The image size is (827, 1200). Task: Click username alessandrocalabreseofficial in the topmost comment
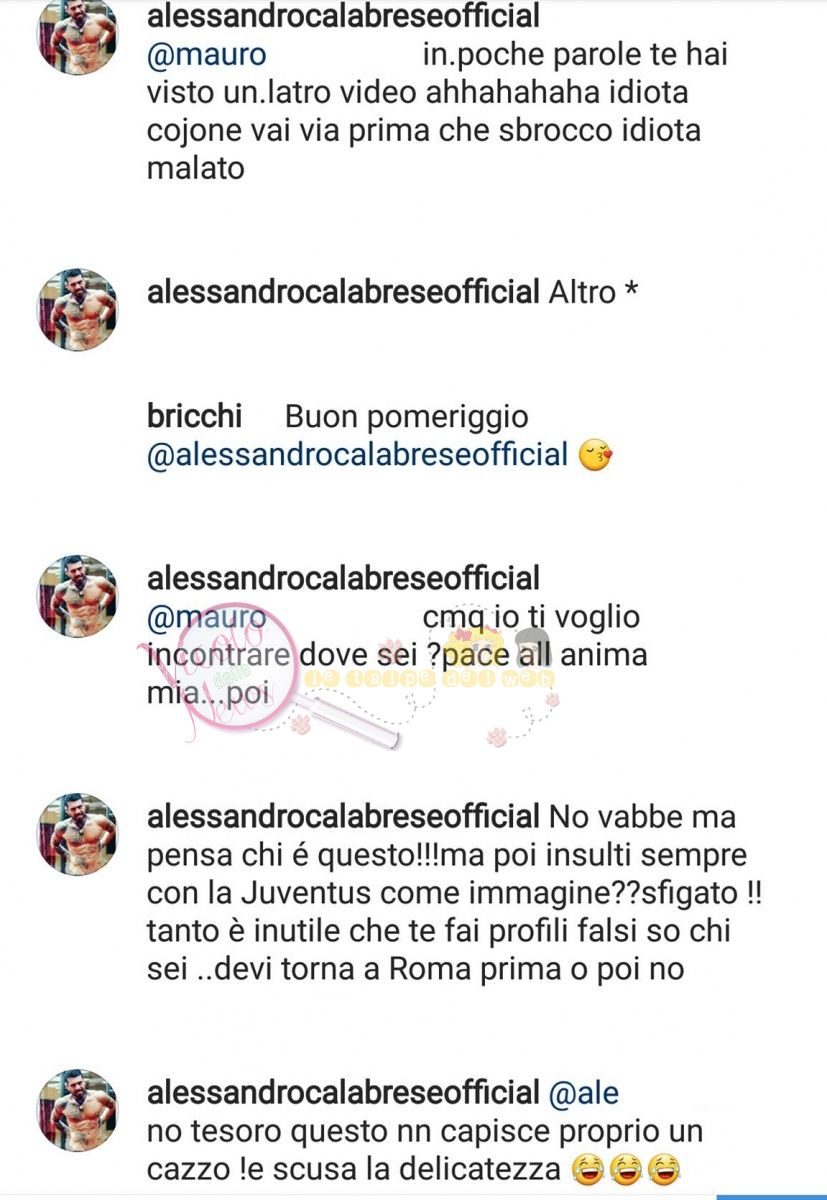[343, 15]
